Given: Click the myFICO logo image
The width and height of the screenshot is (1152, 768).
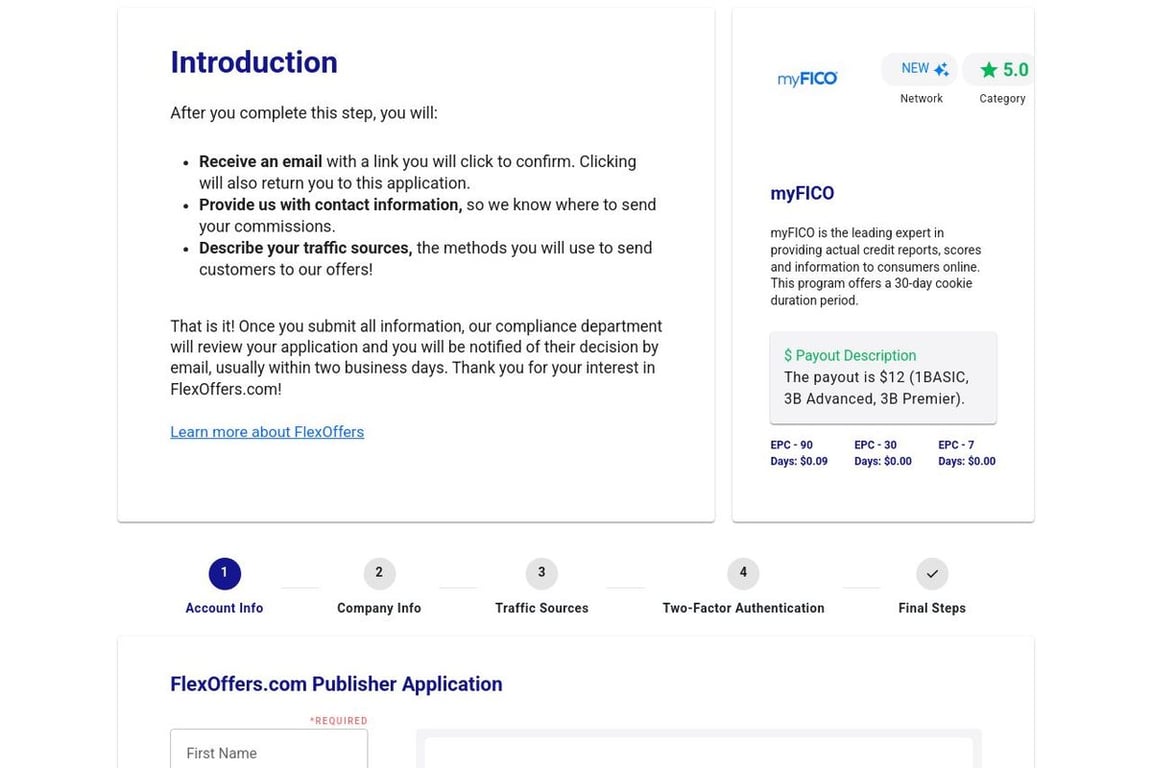Looking at the screenshot, I should tap(807, 79).
